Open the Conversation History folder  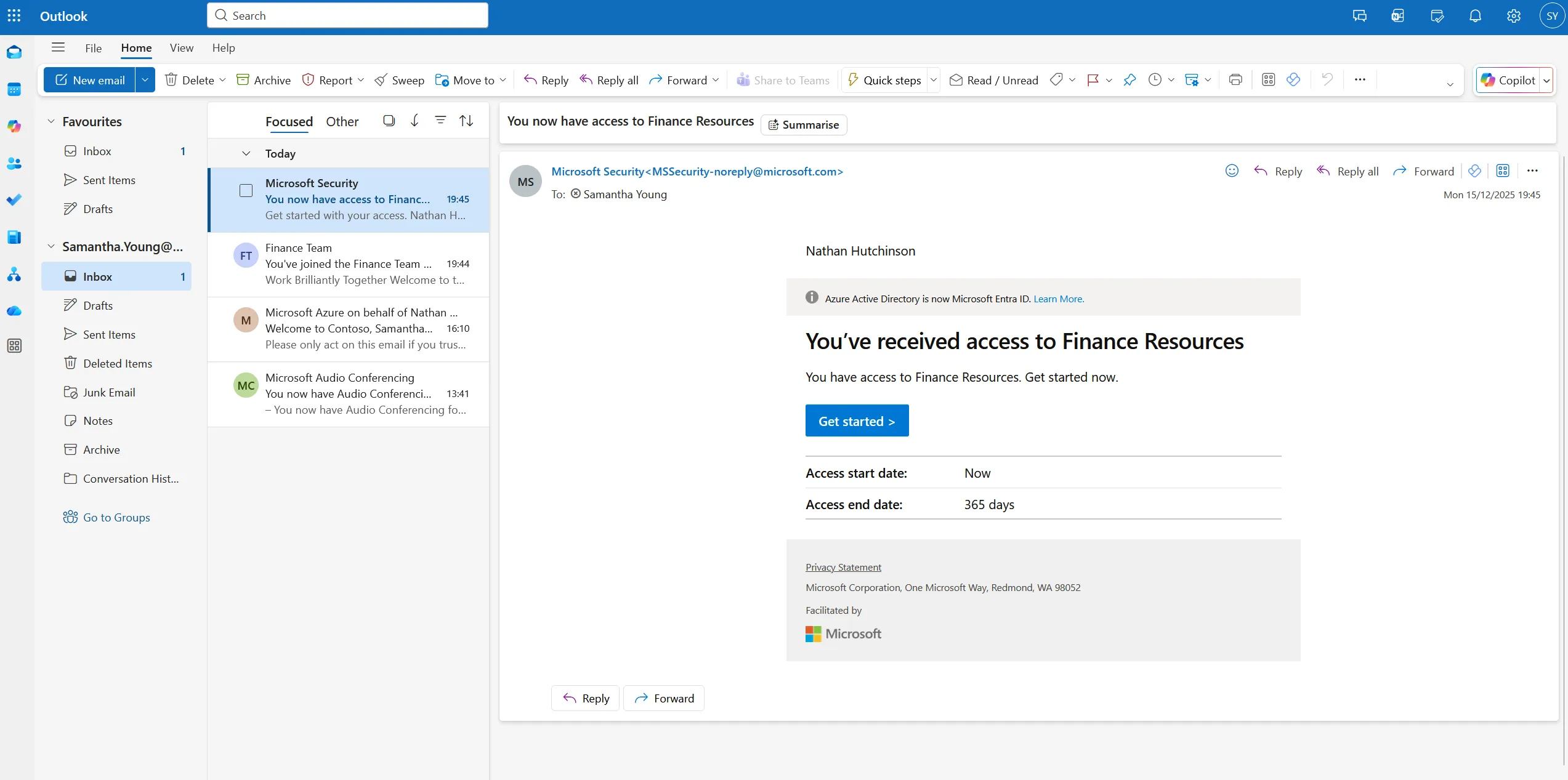click(117, 478)
